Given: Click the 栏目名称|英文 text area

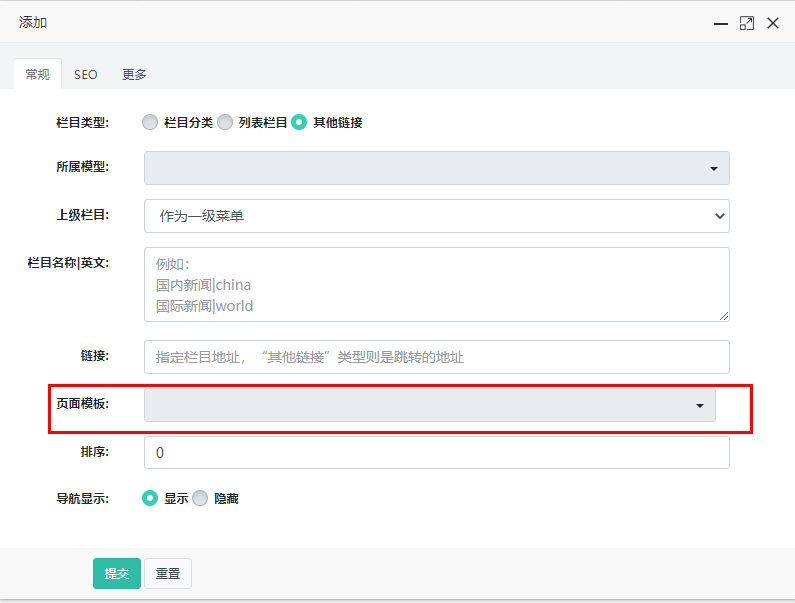Looking at the screenshot, I should [x=437, y=285].
